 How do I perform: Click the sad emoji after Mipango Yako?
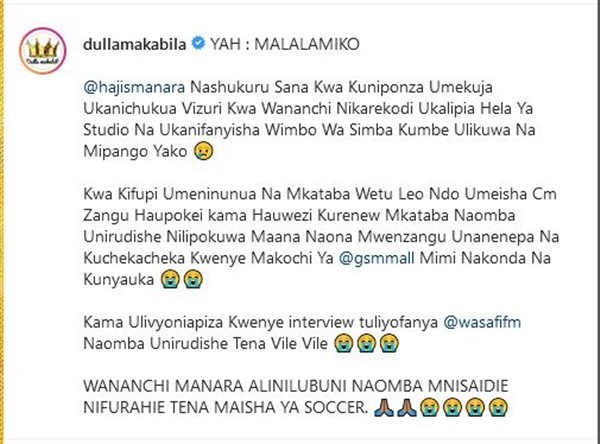point(204,151)
